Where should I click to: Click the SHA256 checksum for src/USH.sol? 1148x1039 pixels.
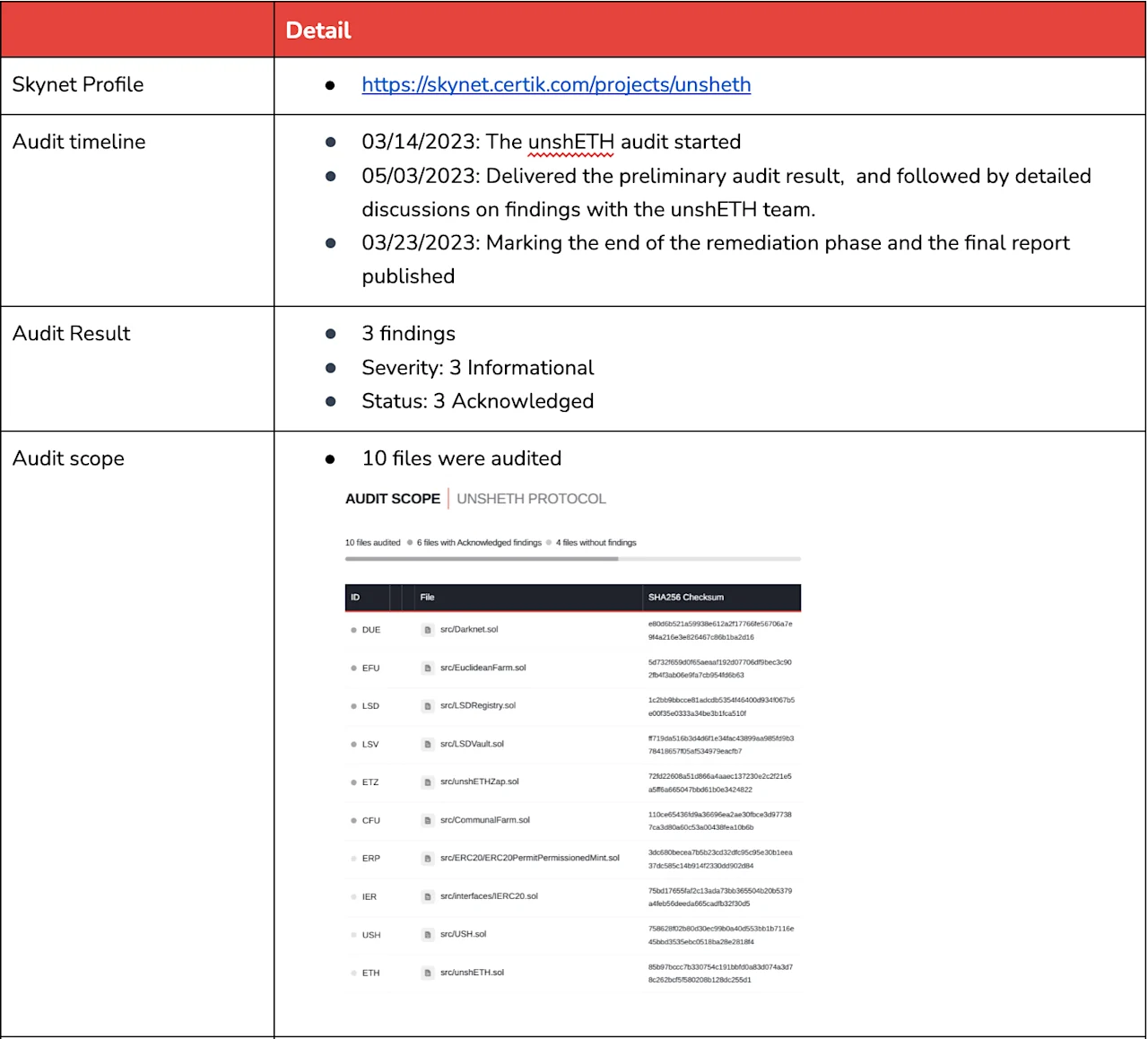(721, 936)
